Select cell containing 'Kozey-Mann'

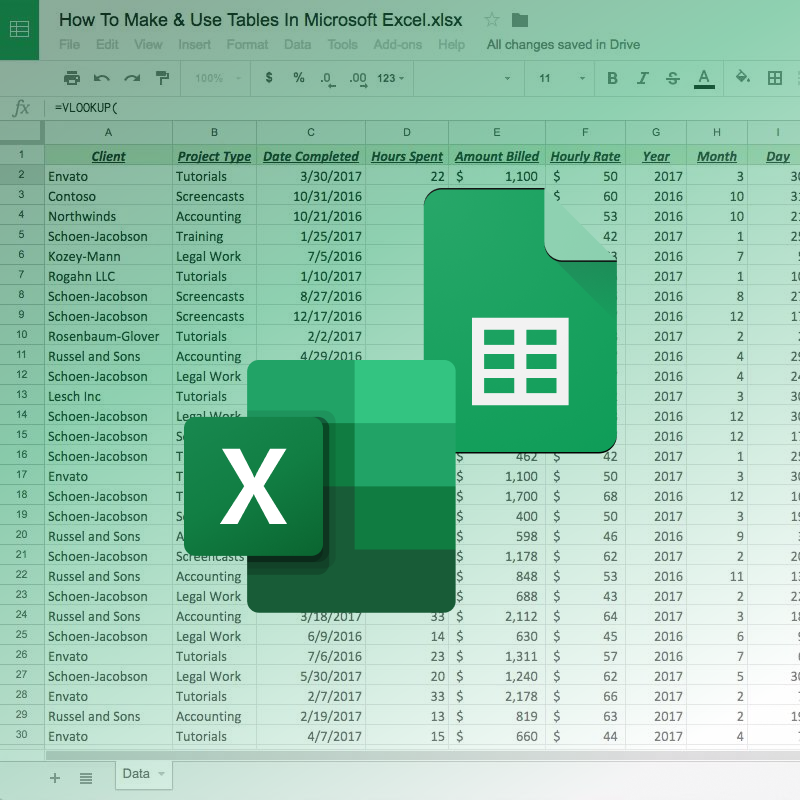pyautogui.click(x=108, y=256)
